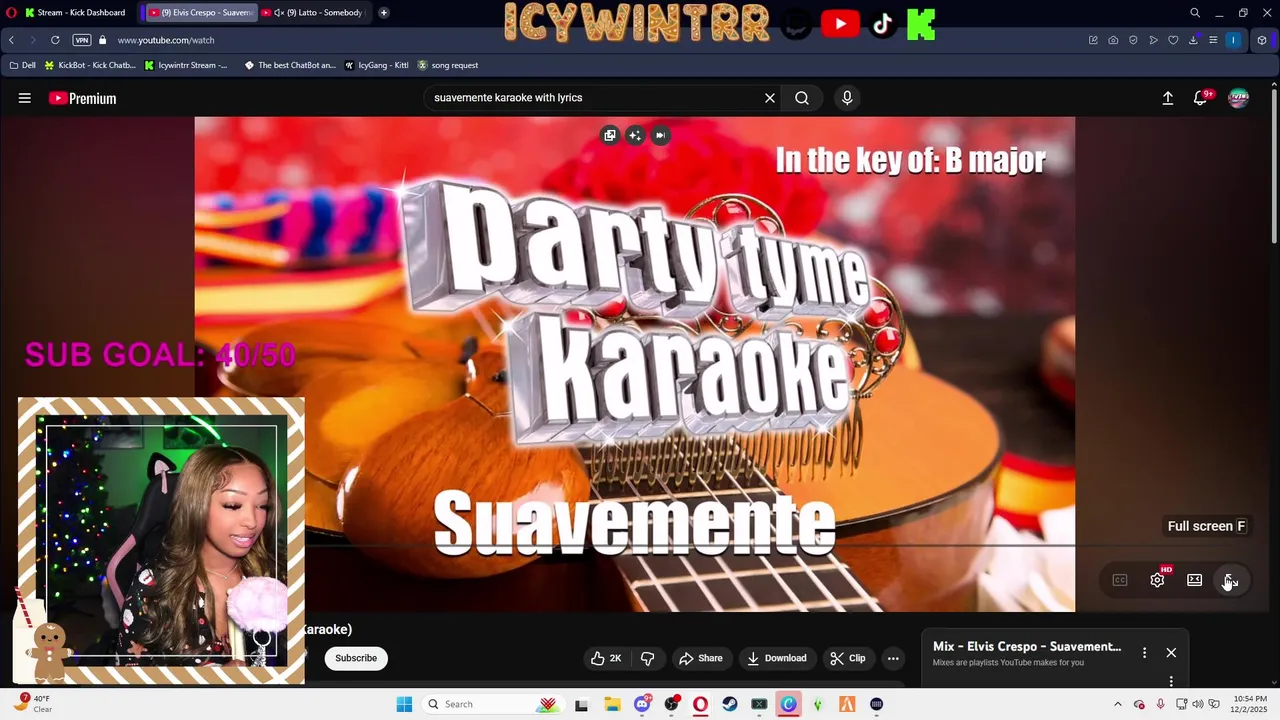This screenshot has height=720, width=1280.
Task: Open ad blocker shield icon
Action: click(x=1133, y=40)
